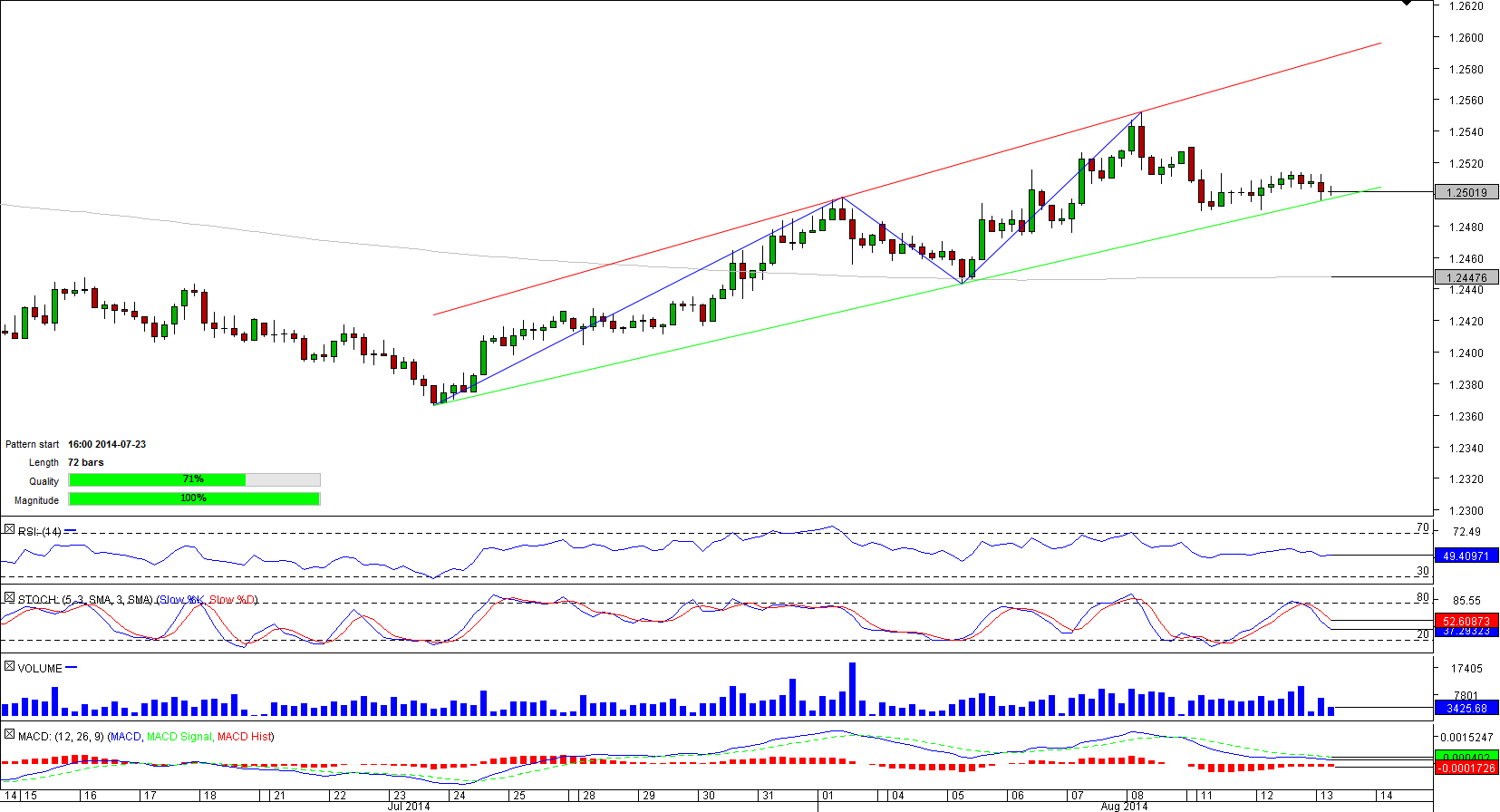The width and height of the screenshot is (1500, 812).
Task: Select the current price label 1.25019
Action: [1466, 192]
